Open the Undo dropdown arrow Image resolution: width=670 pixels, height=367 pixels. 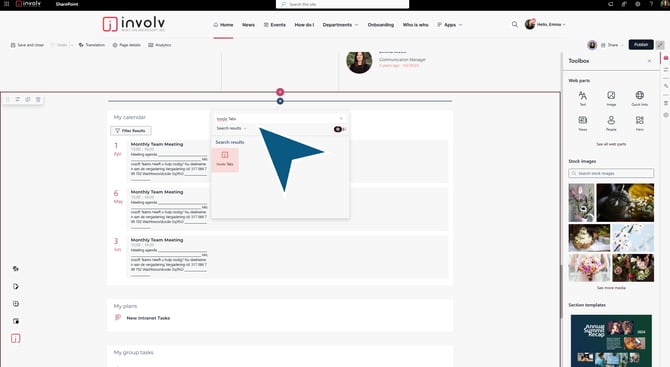[72, 45]
